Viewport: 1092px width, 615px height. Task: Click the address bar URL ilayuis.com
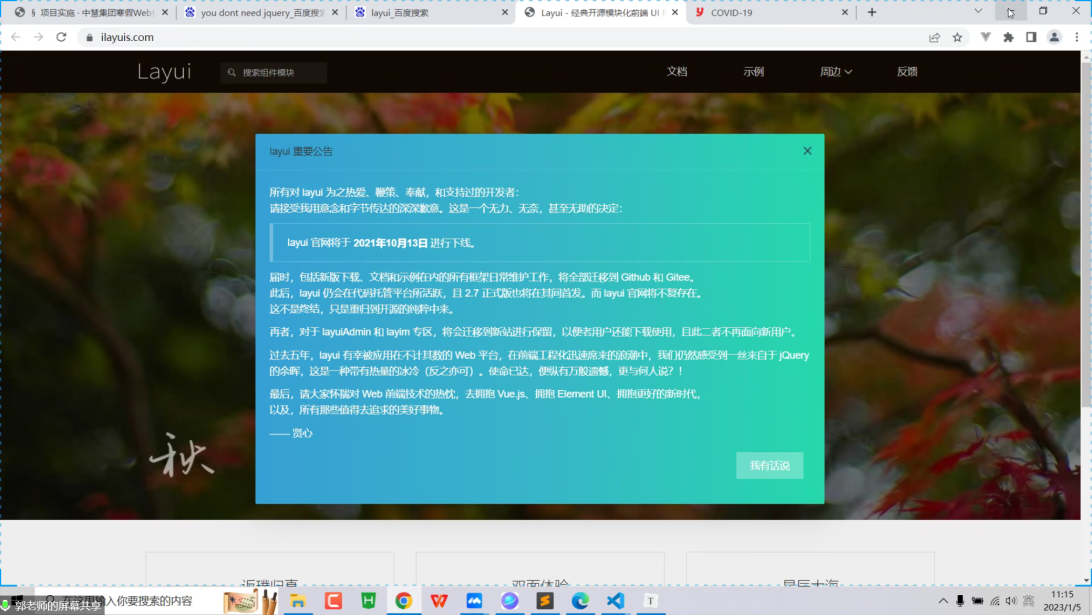[x=127, y=38]
